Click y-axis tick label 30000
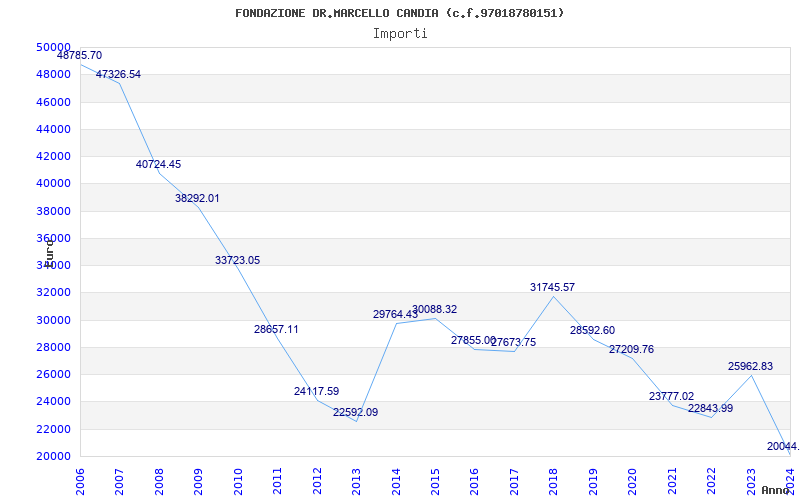Image resolution: width=800 pixels, height=500 pixels. (53, 320)
